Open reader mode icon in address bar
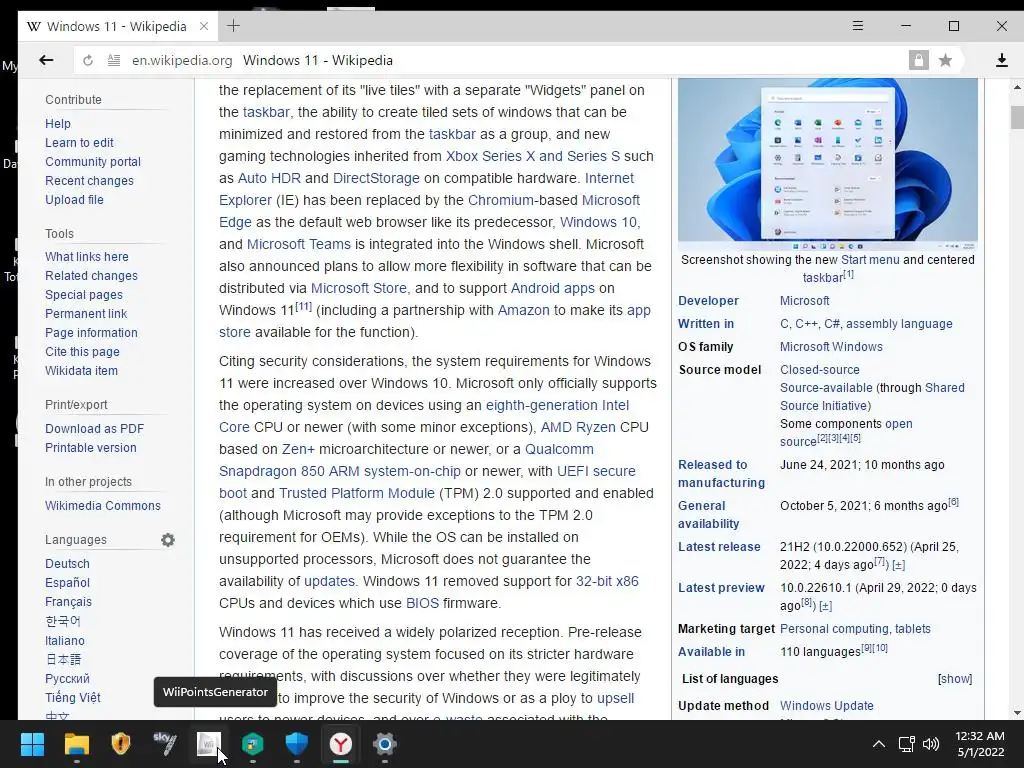This screenshot has width=1024, height=768. point(114,61)
